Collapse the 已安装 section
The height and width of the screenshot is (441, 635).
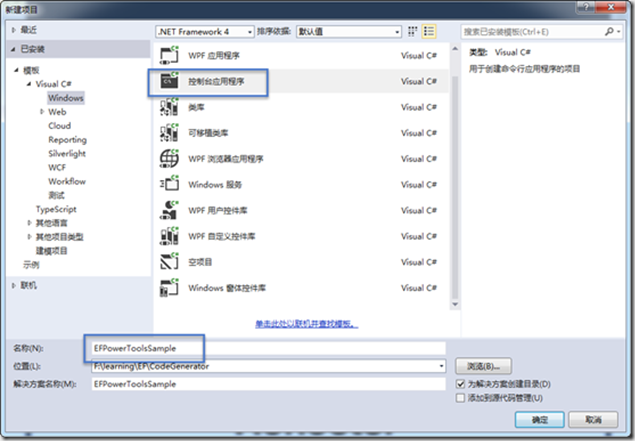pos(13,49)
